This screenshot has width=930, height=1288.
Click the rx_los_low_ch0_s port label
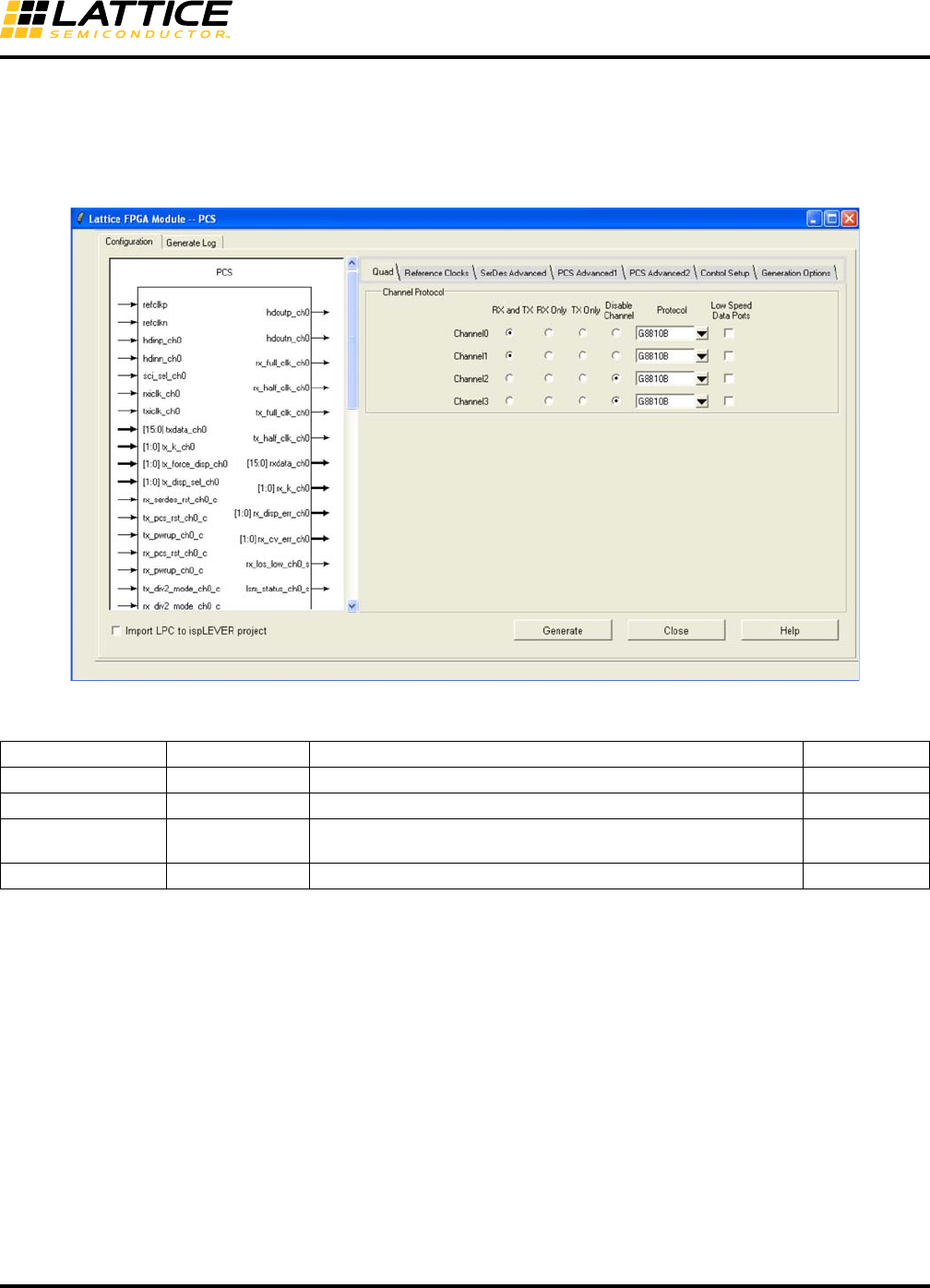(278, 564)
